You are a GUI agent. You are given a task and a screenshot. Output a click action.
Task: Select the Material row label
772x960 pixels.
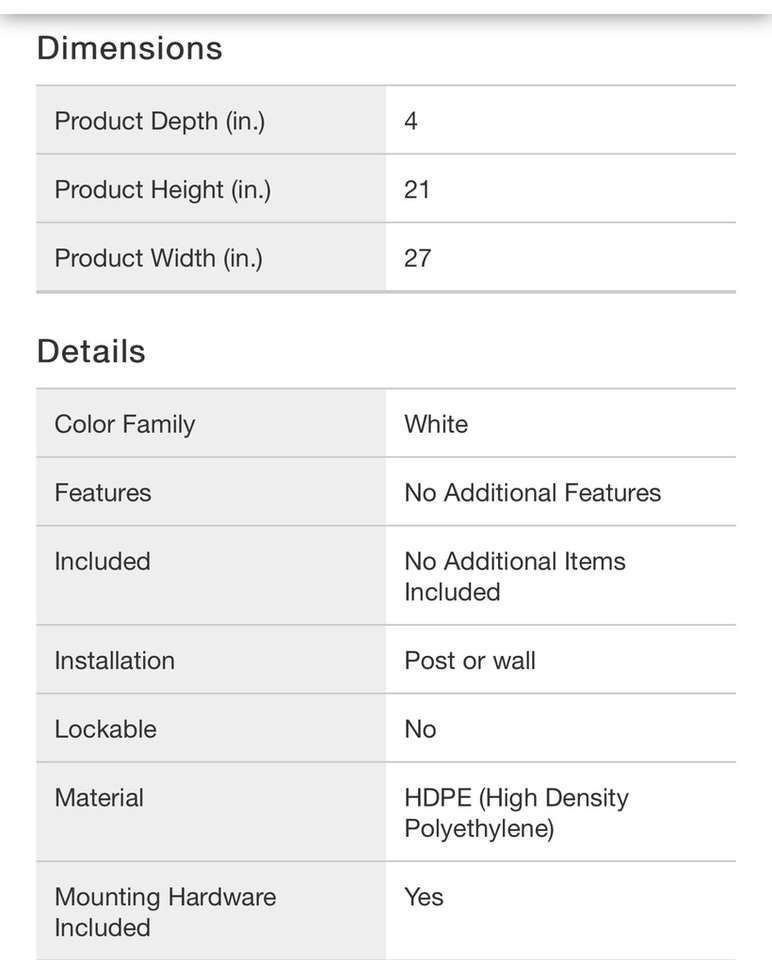(99, 798)
